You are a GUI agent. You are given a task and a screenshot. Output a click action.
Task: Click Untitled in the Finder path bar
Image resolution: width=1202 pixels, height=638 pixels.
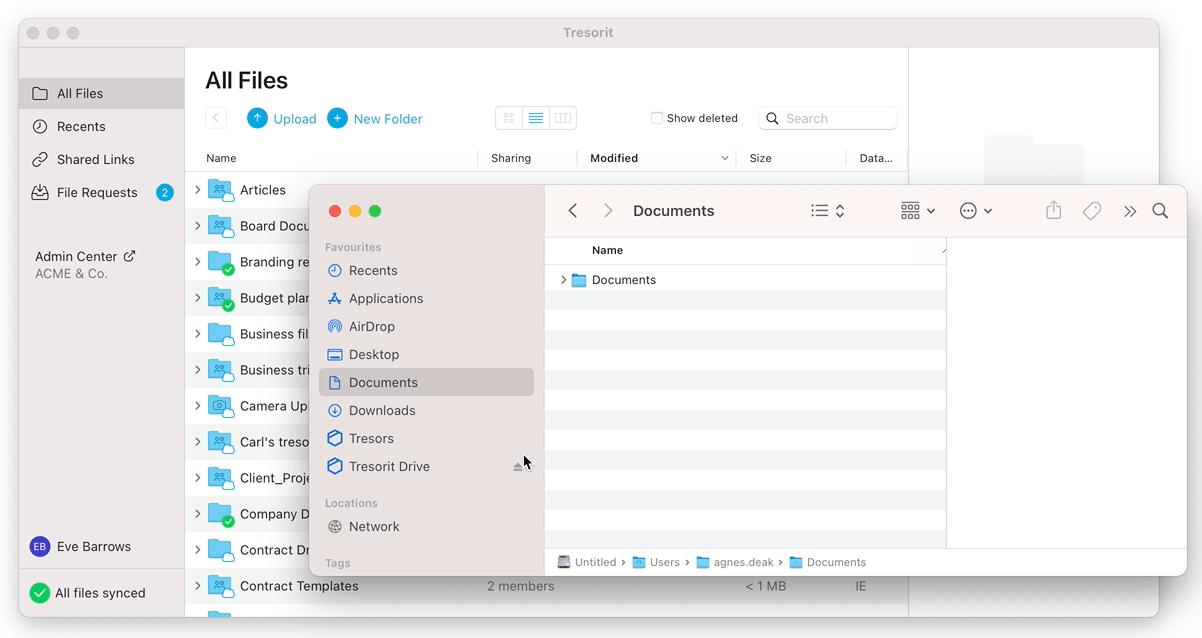[586, 562]
